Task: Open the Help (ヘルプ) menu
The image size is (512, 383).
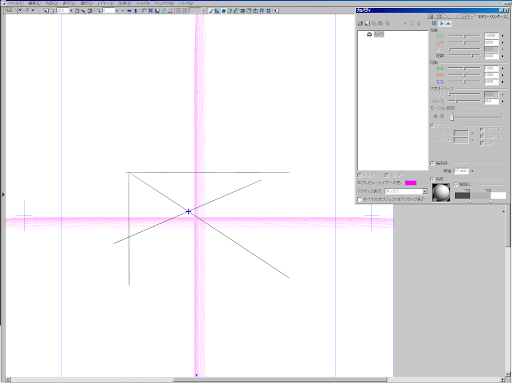Action: pos(186,3)
